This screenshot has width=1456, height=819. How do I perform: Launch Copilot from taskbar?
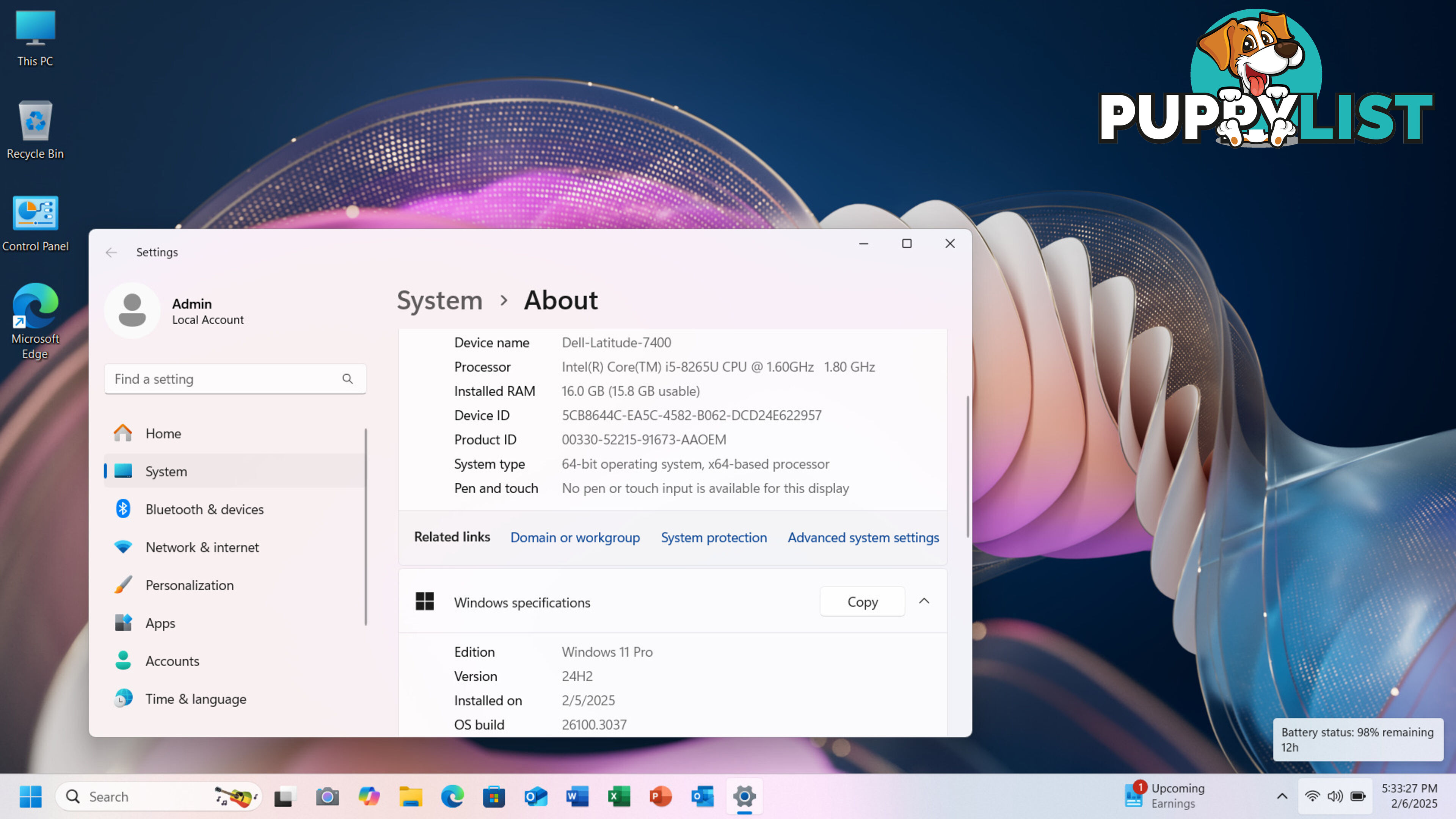coord(369,796)
